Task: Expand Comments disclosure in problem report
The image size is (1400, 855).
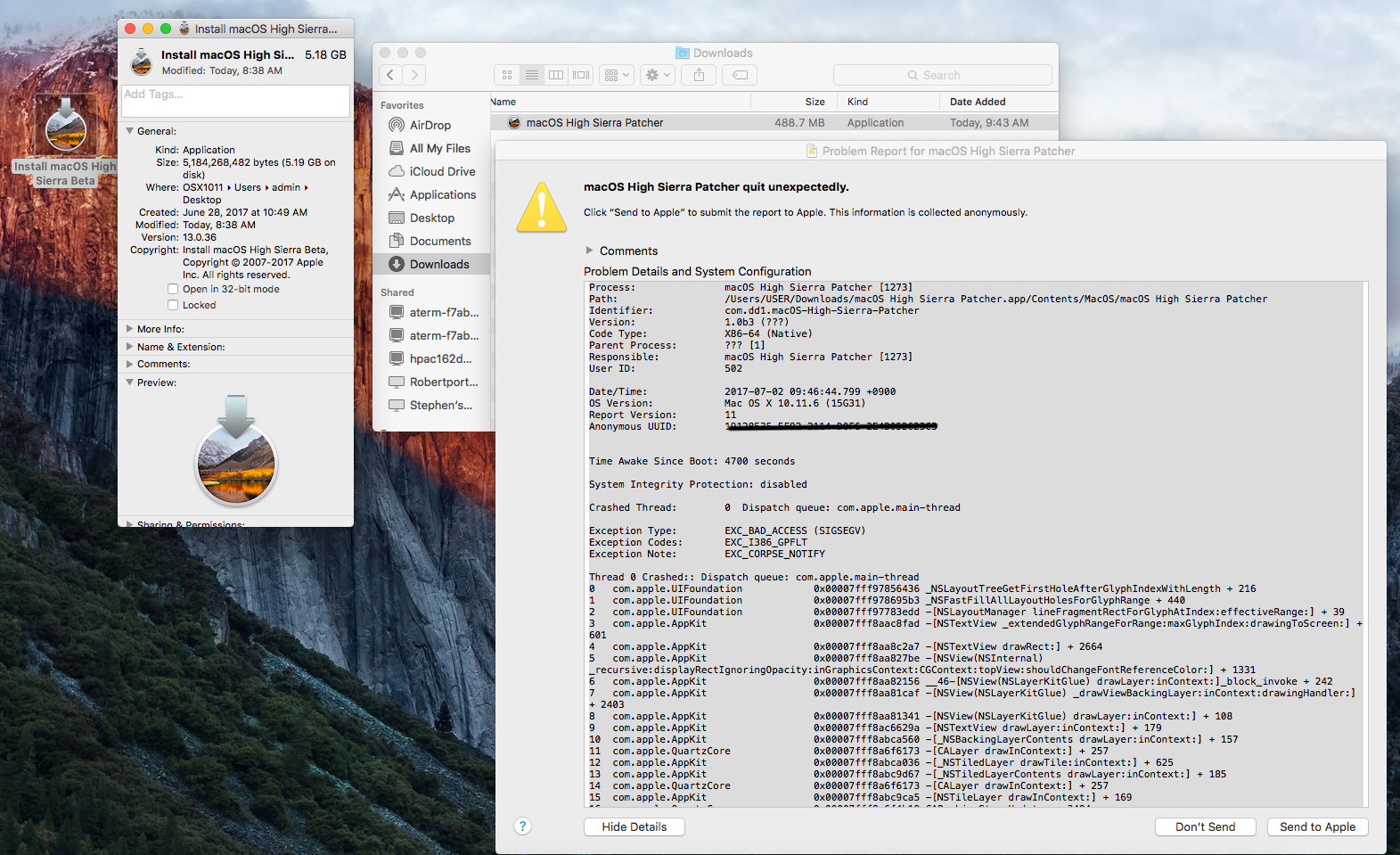Action: coord(589,251)
